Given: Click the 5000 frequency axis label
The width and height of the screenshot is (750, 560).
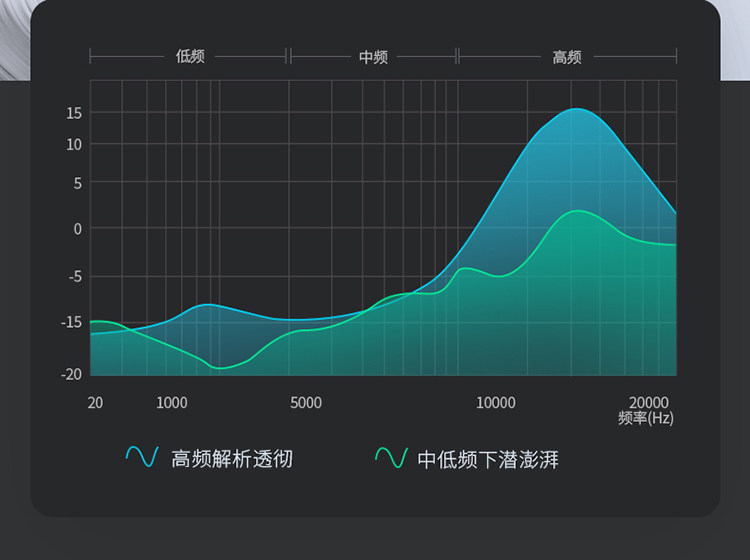Looking at the screenshot, I should pyautogui.click(x=306, y=403).
